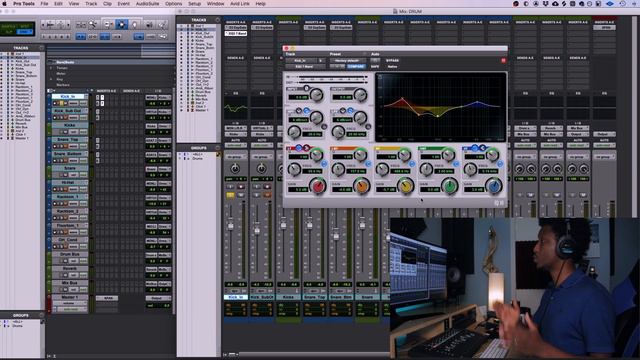This screenshot has width=640, height=360.
Task: Unsolo the Kick_In channel in the mixer
Action: tap(230, 196)
